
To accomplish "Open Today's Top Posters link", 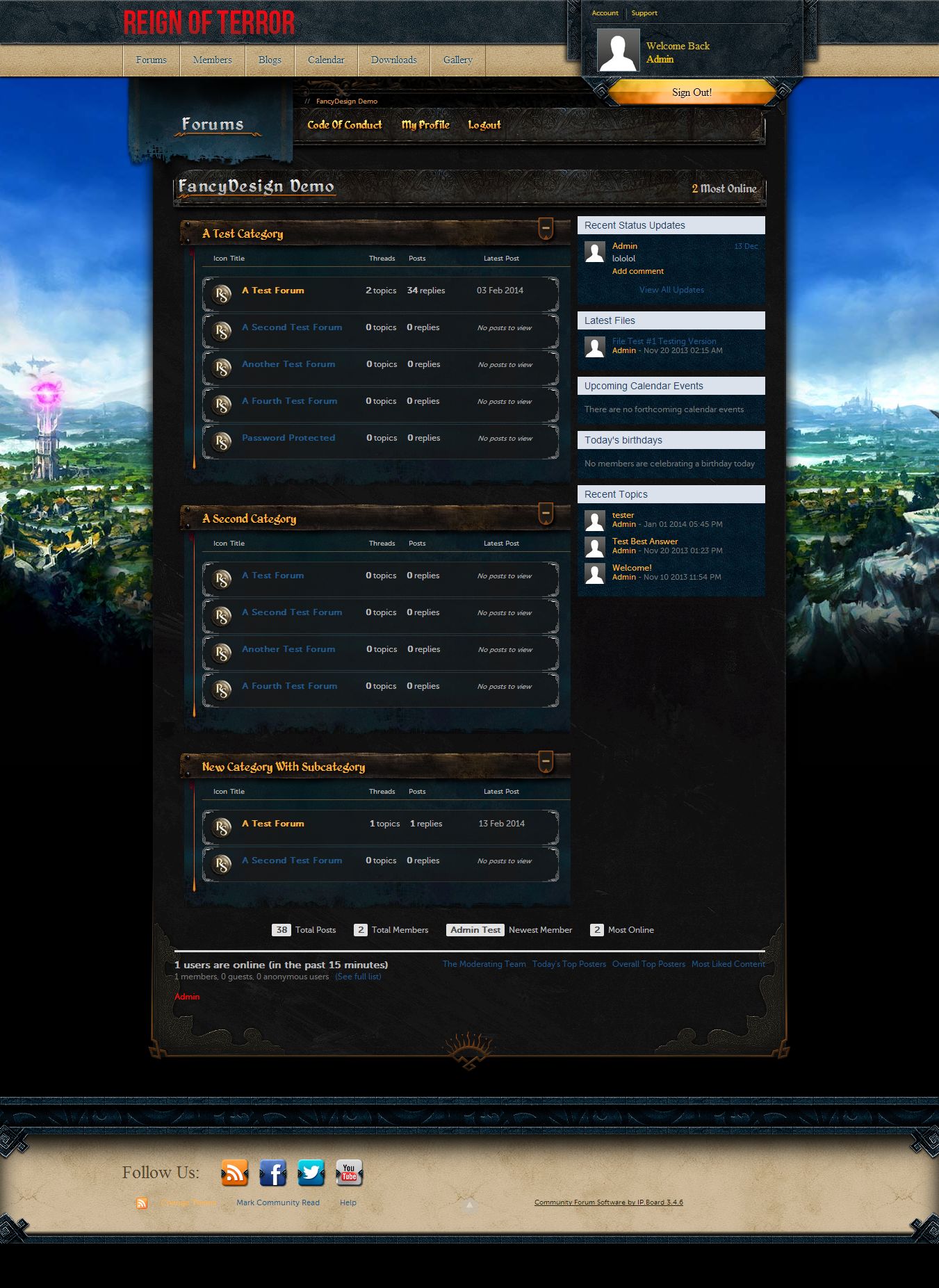I will point(569,964).
